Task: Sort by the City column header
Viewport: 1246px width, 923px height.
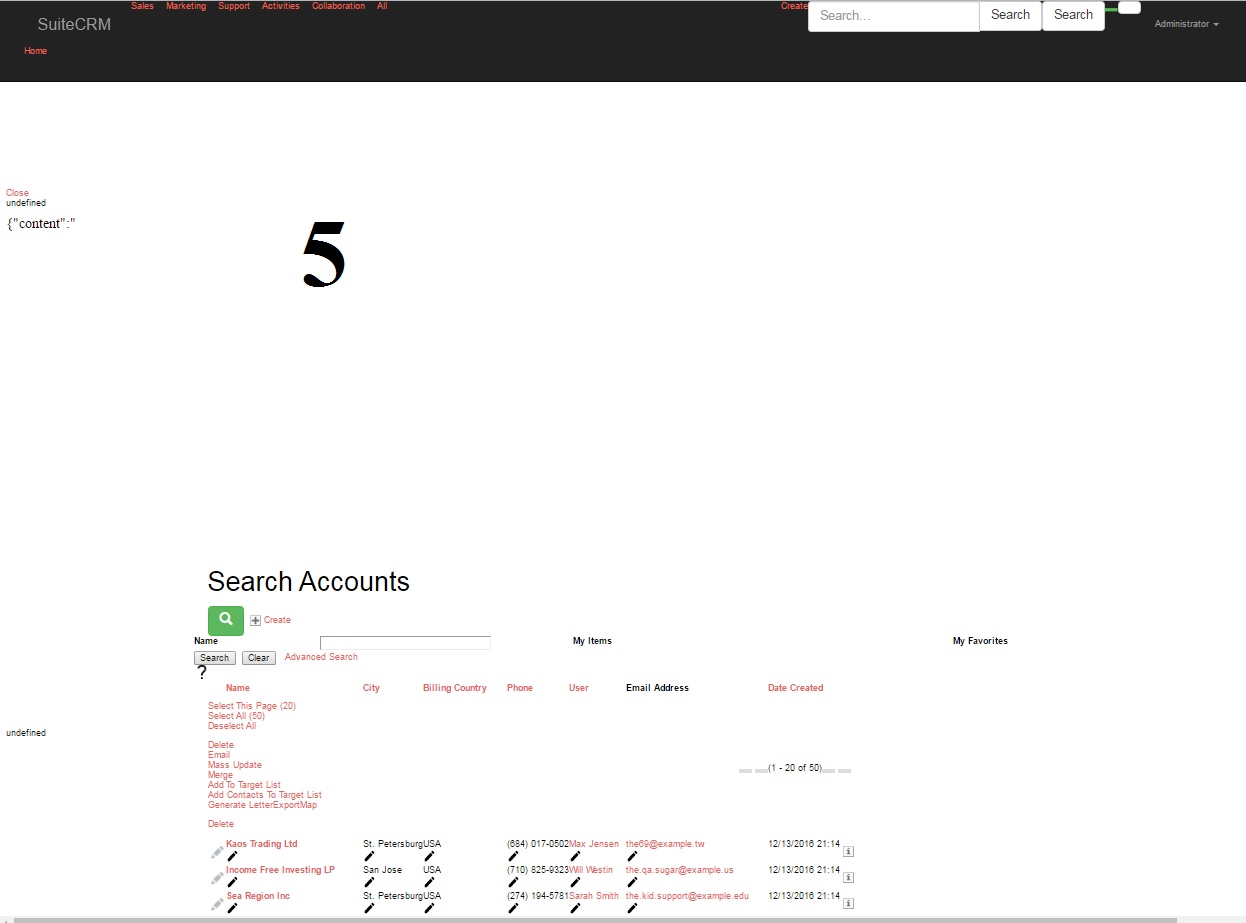Action: (x=371, y=688)
